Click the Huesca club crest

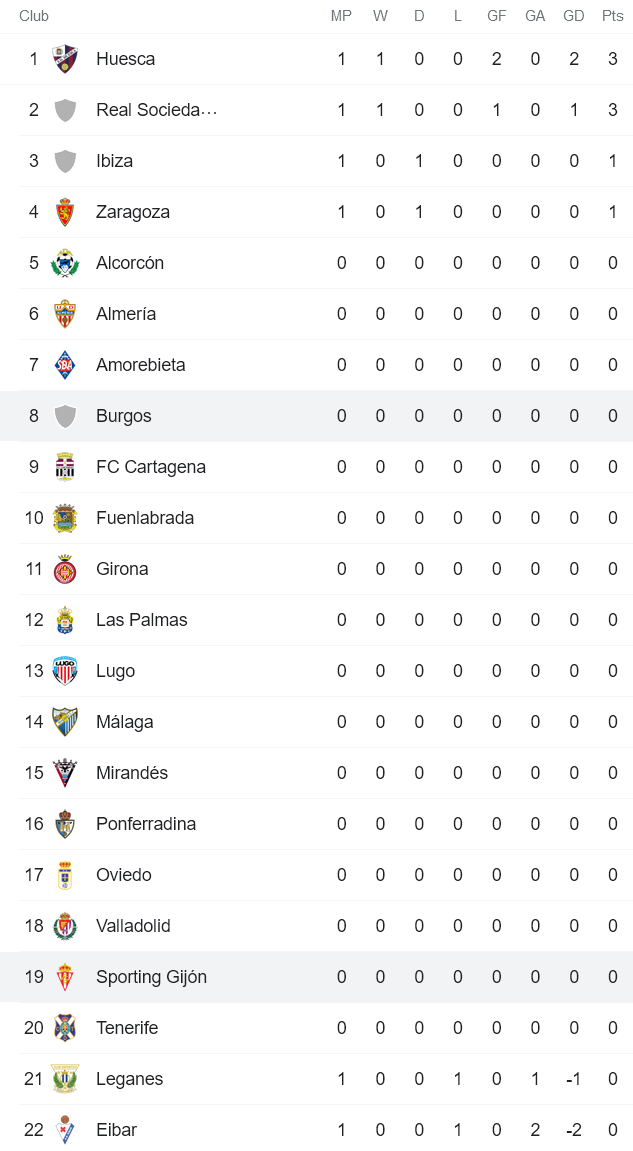point(65,59)
